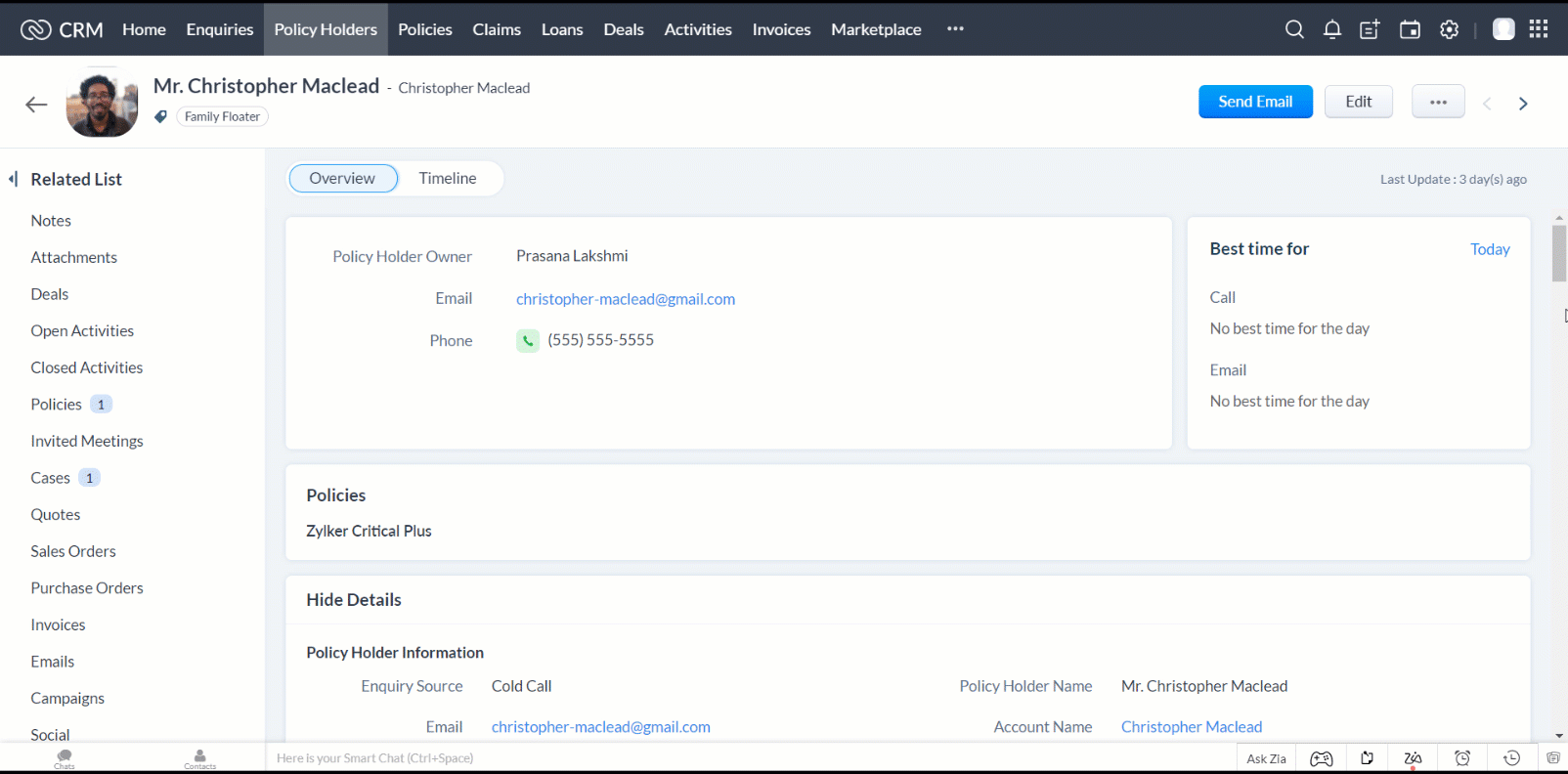Click the green phone call icon
The height and width of the screenshot is (774, 1568).
pos(527,341)
